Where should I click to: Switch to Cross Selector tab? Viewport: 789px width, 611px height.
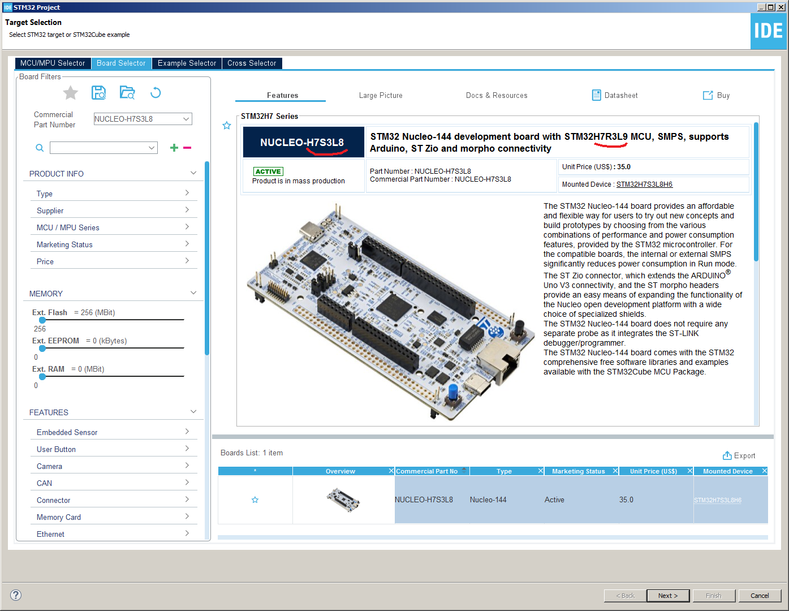tap(252, 63)
